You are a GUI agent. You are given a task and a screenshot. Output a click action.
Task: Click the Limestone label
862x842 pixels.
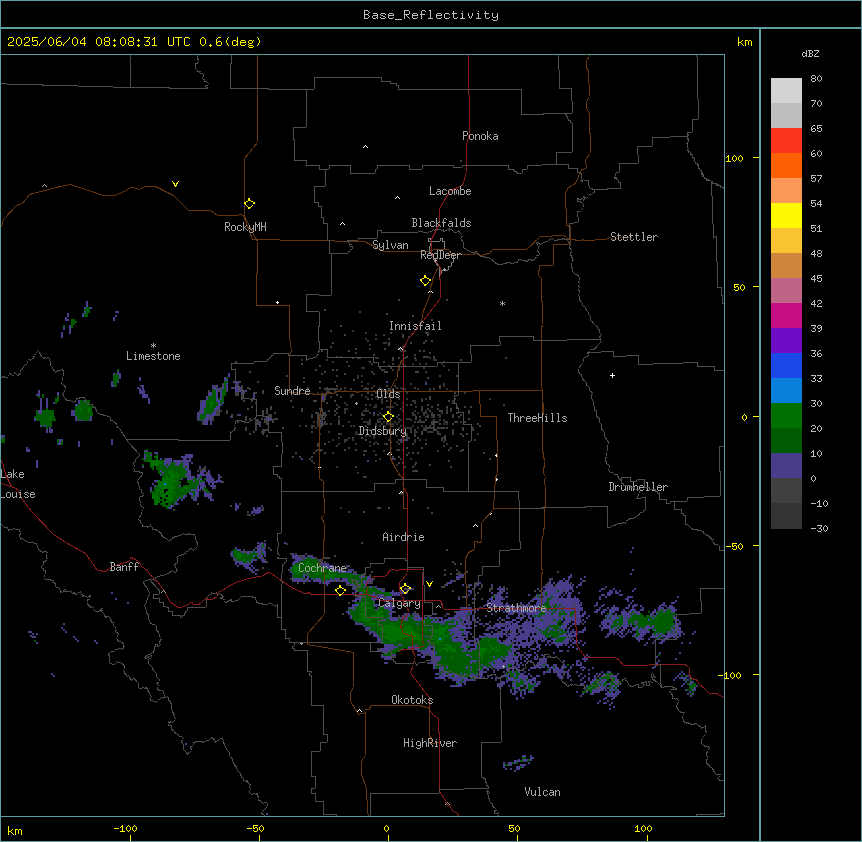(153, 356)
